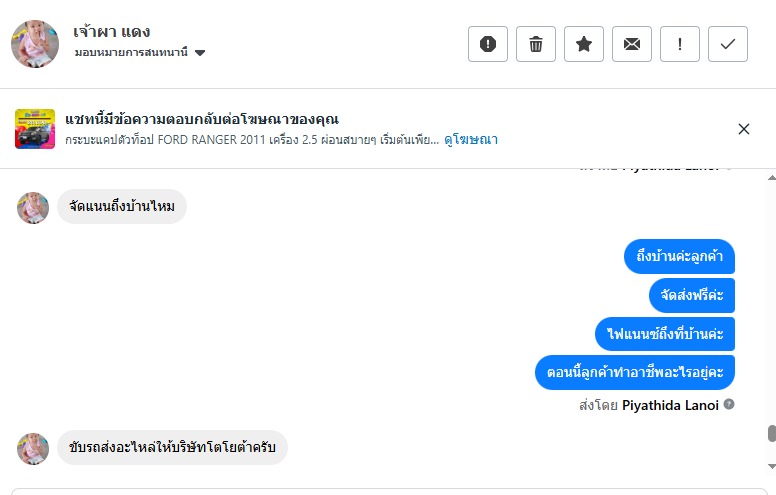Click the scrollbar up arrow
776x495 pixels.
[x=771, y=177]
